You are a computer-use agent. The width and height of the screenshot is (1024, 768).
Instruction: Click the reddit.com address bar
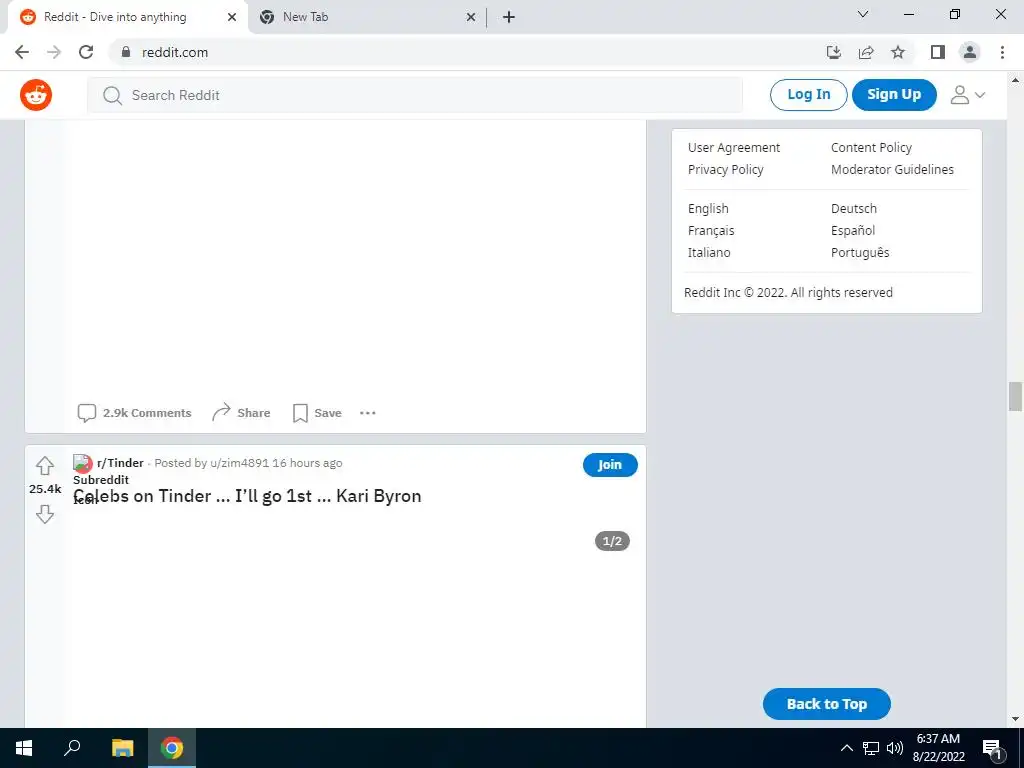pyautogui.click(x=464, y=52)
